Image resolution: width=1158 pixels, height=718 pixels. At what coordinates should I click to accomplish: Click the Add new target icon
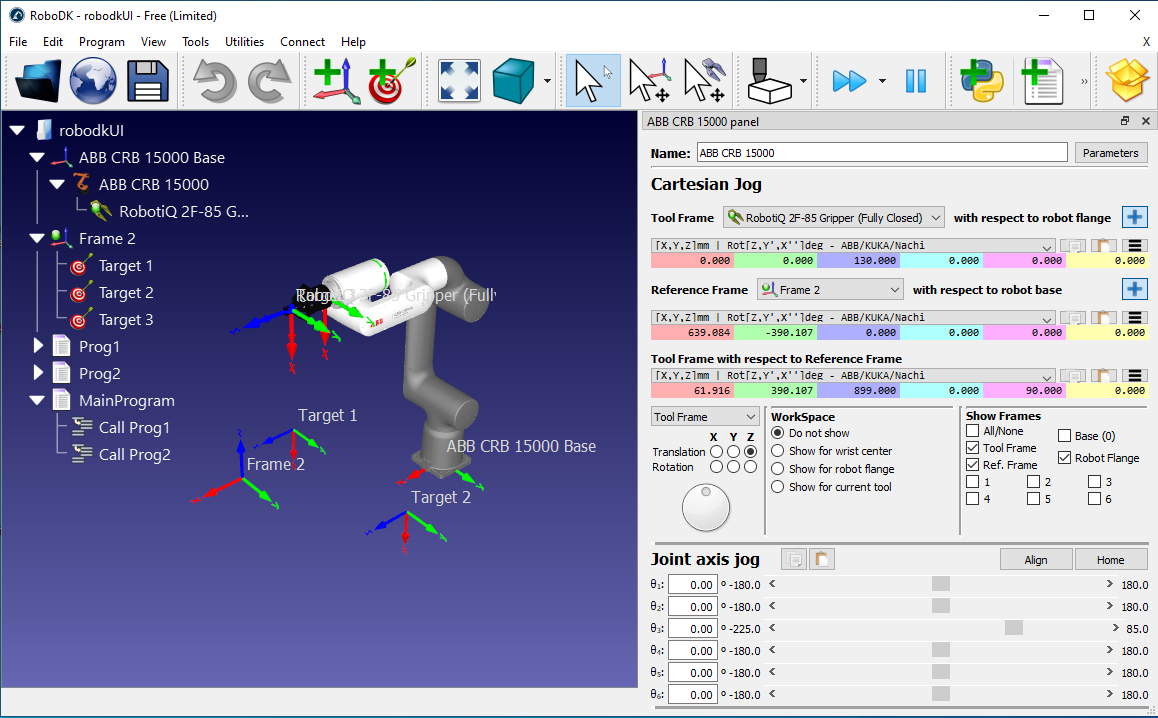(x=387, y=81)
